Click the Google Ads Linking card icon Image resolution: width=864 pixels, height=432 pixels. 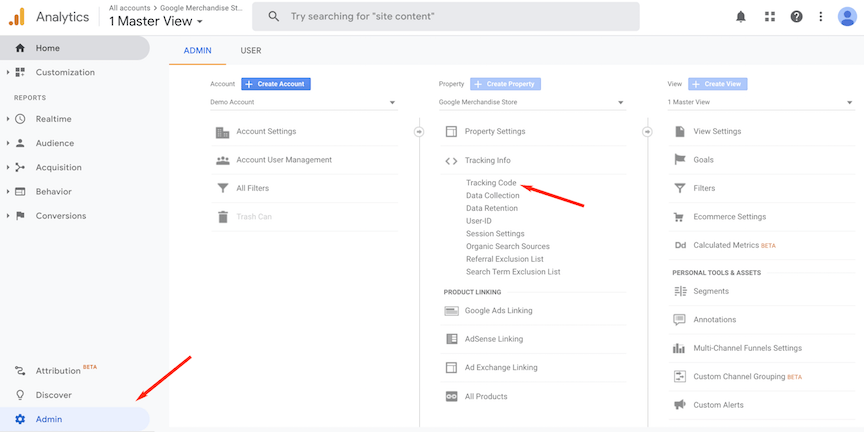451,311
